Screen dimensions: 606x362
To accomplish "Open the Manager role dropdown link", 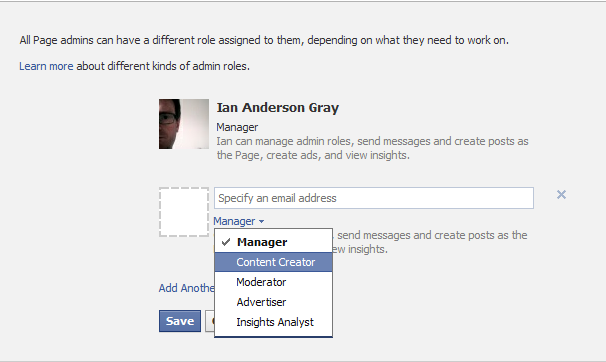I will pos(238,221).
